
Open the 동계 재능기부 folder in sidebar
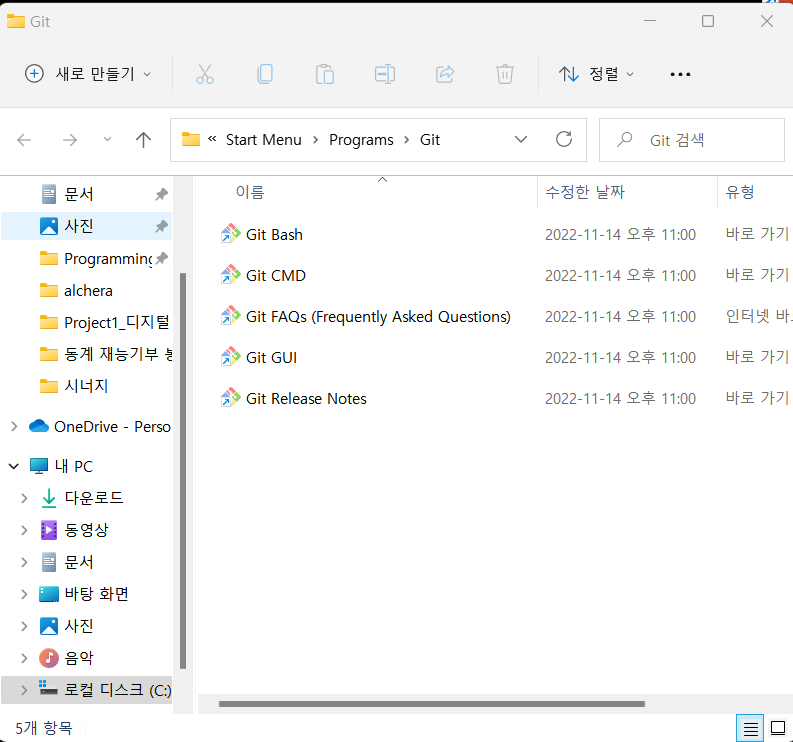[x=87, y=354]
